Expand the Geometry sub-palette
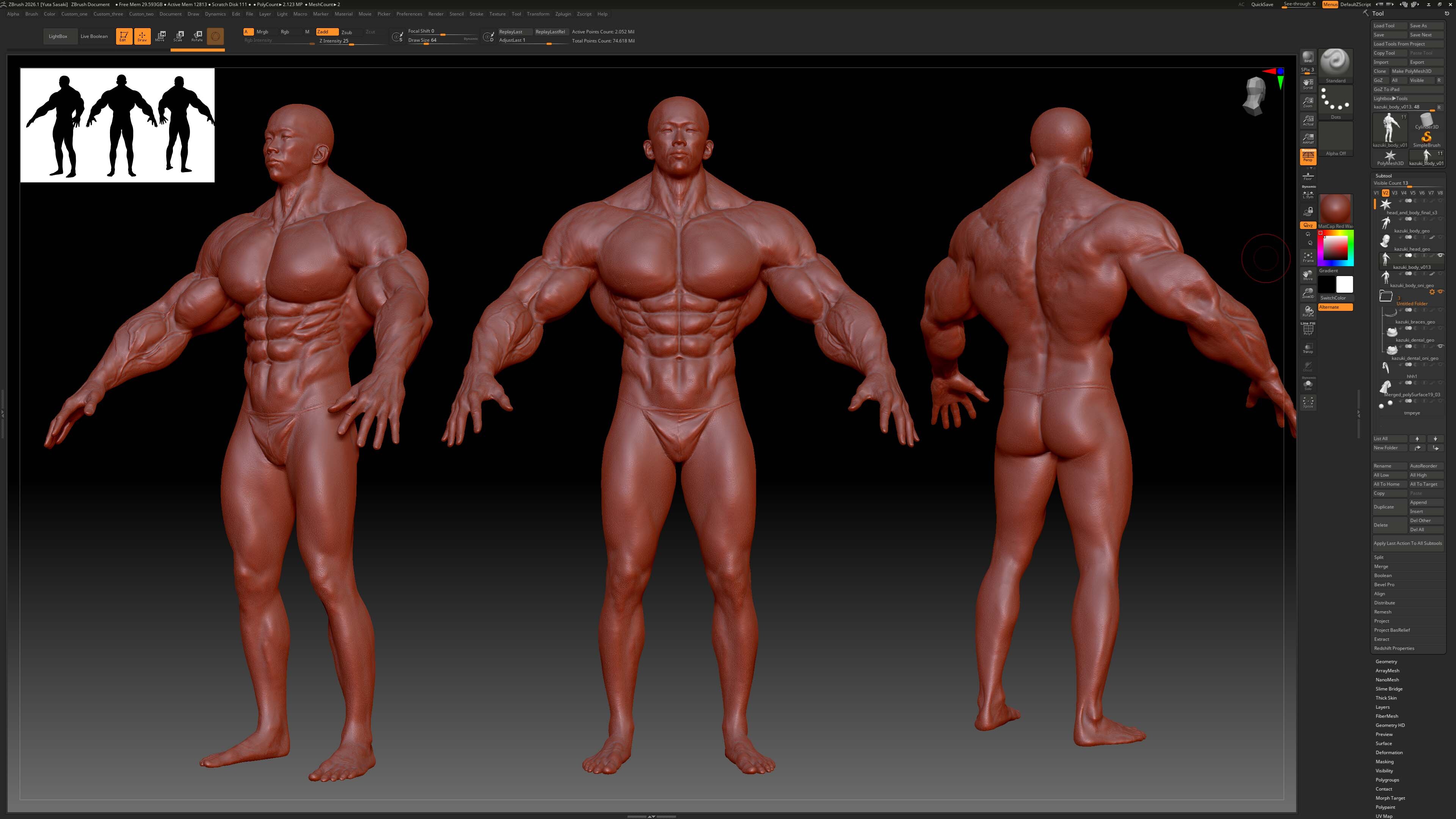 pos(1386,661)
